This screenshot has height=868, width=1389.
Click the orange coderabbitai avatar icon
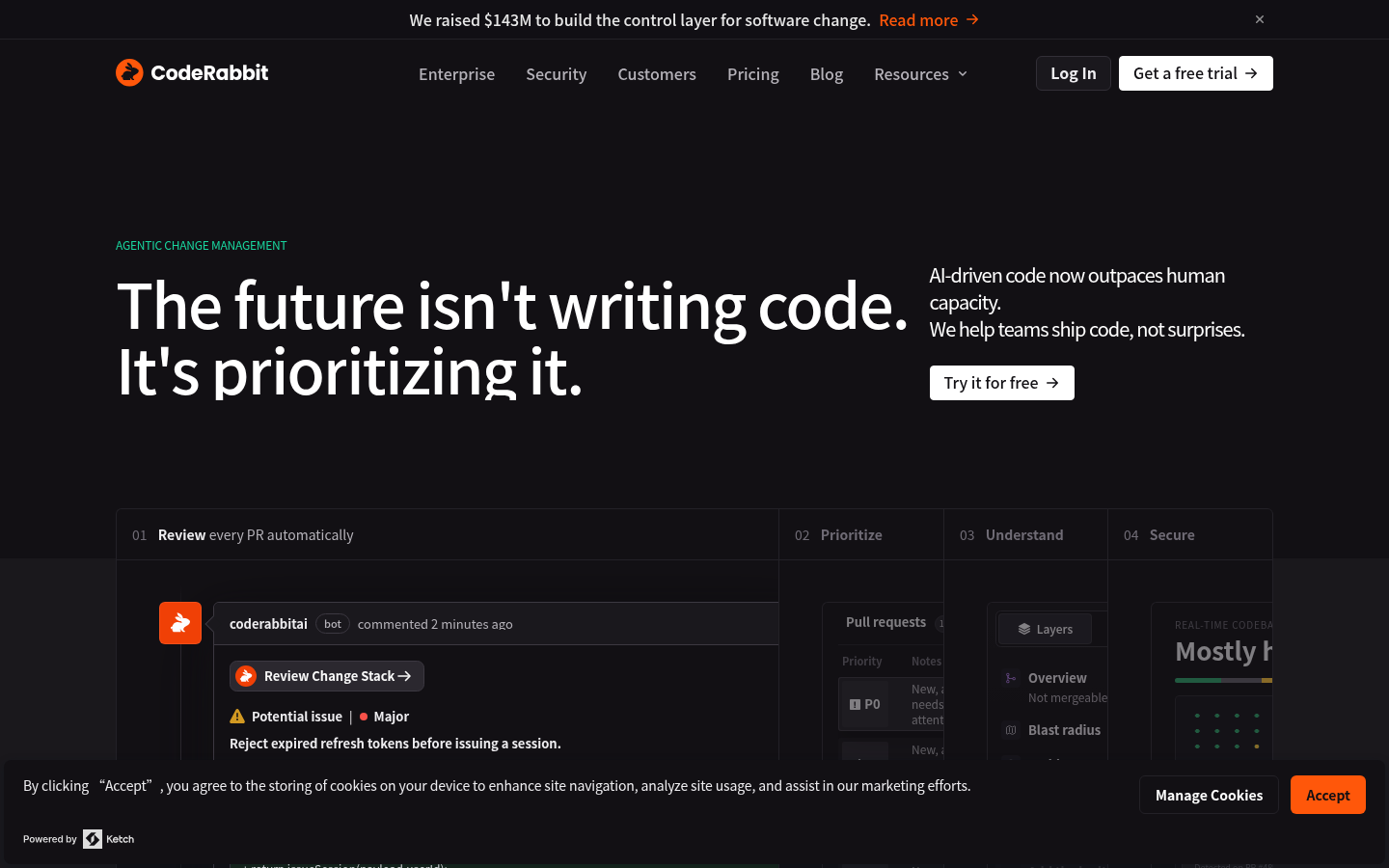pyautogui.click(x=180, y=623)
